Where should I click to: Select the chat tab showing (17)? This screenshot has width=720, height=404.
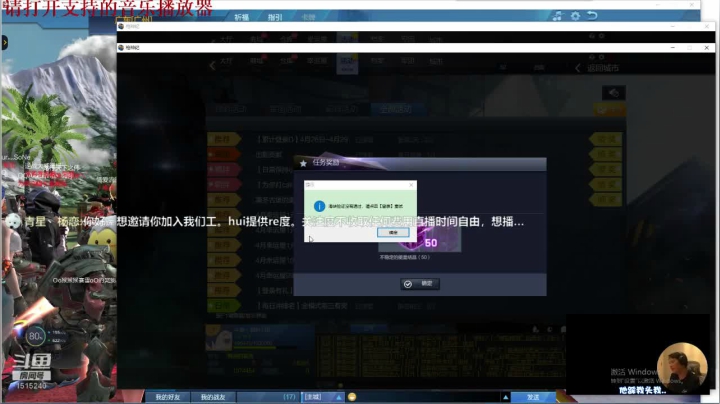pyautogui.click(x=268, y=397)
